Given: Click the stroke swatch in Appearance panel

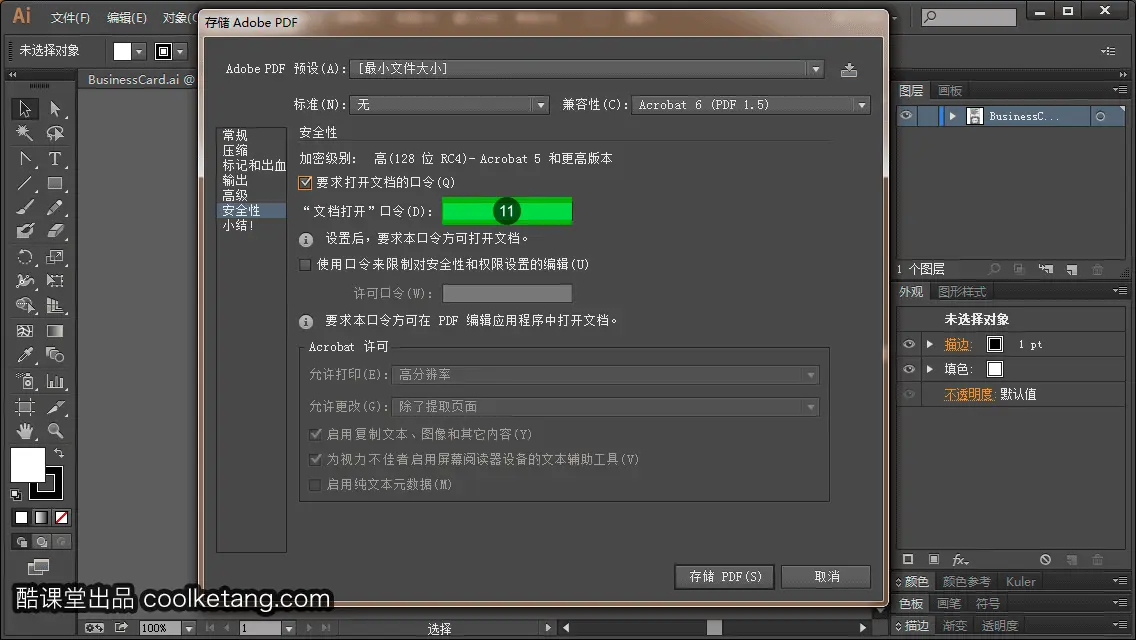Looking at the screenshot, I should coord(995,344).
